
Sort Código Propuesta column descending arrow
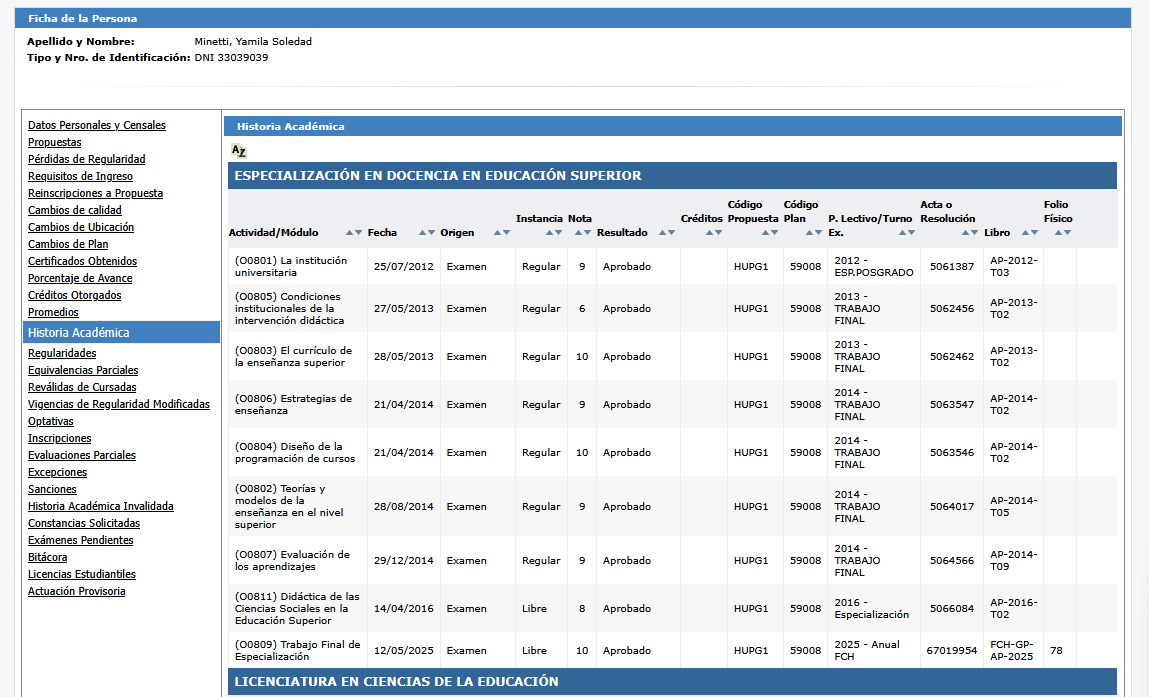pyautogui.click(x=774, y=232)
